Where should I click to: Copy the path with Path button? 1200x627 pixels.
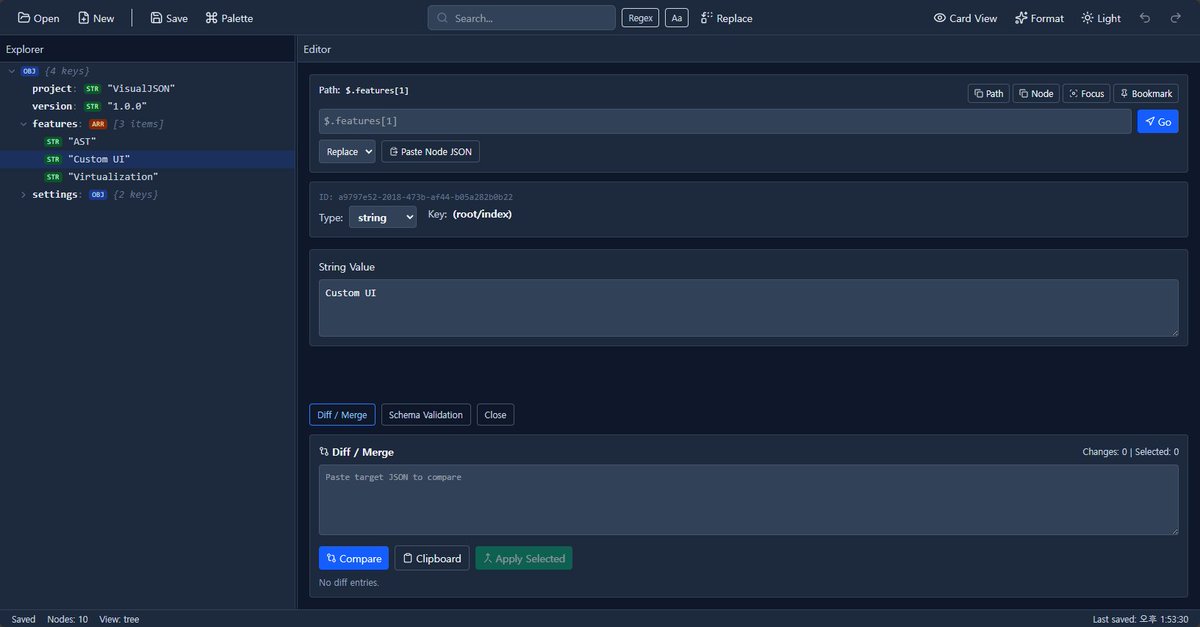click(988, 93)
